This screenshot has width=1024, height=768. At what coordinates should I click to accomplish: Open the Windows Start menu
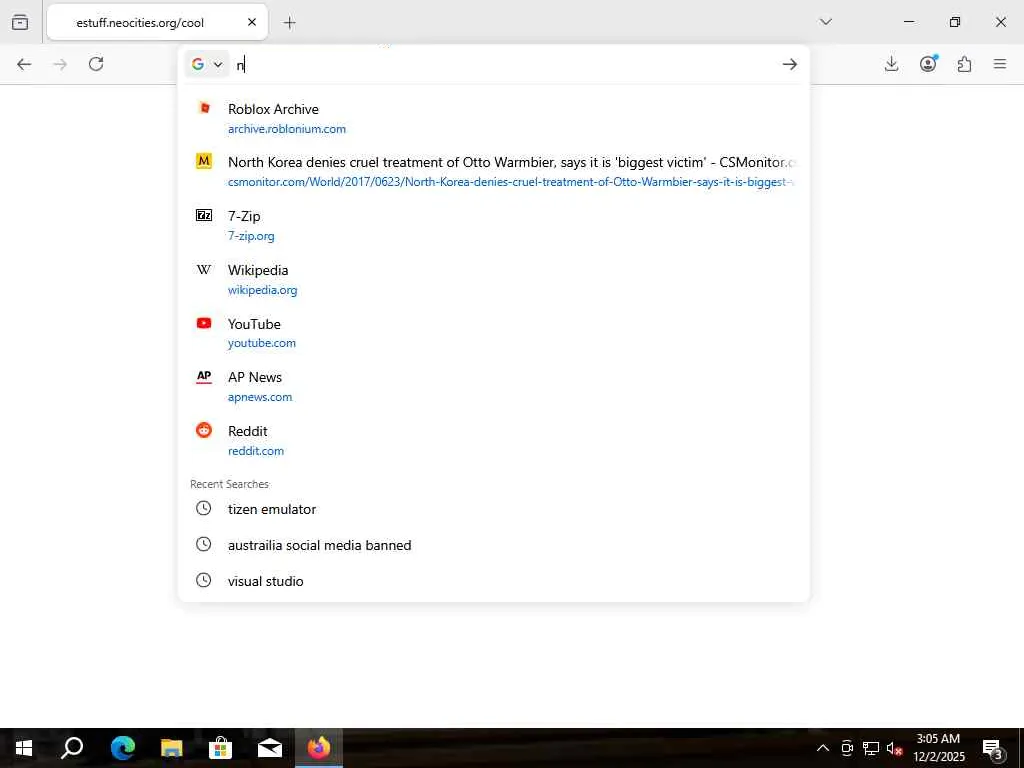[x=24, y=748]
